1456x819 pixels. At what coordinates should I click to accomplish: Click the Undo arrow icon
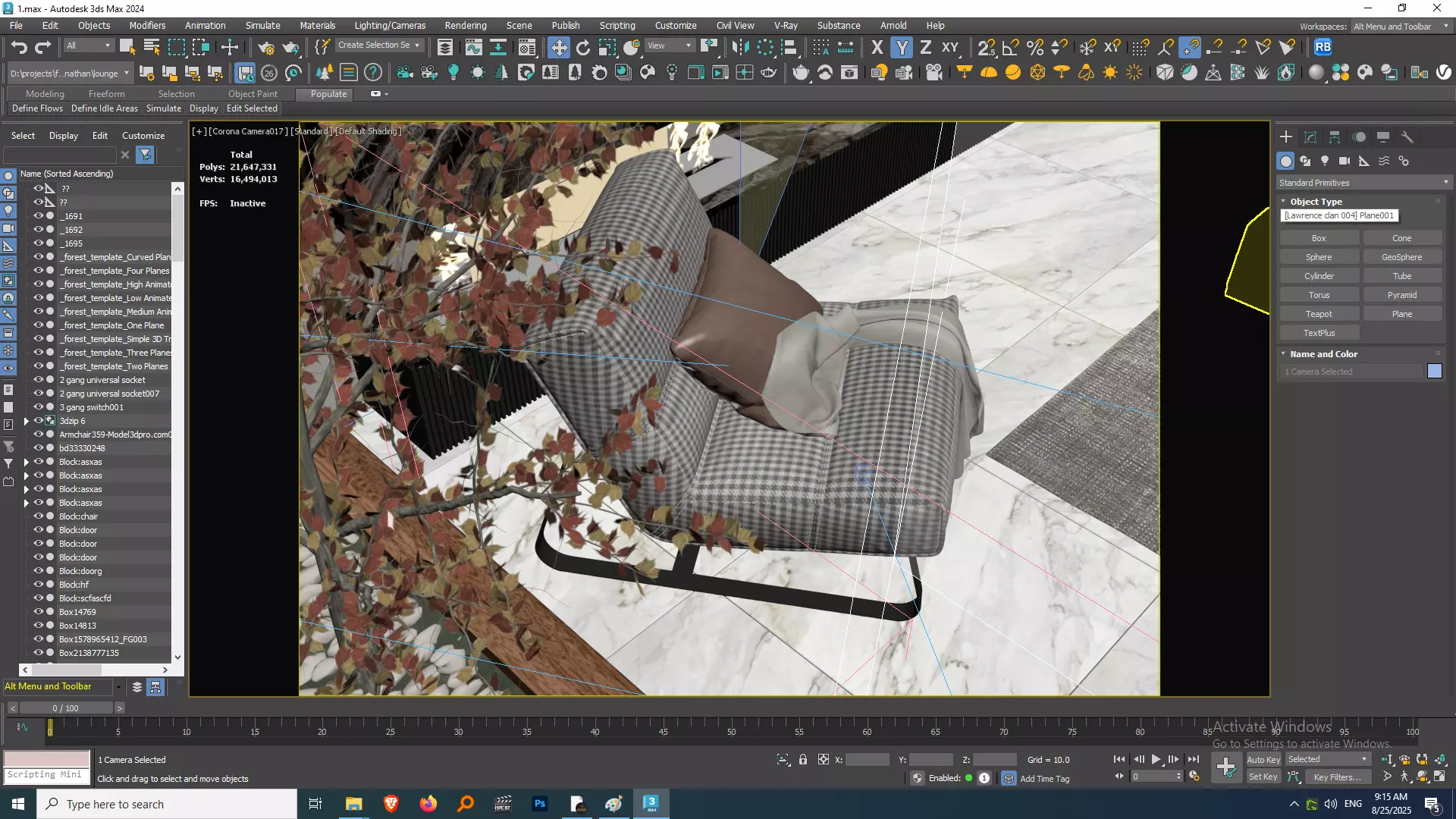pos(19,47)
